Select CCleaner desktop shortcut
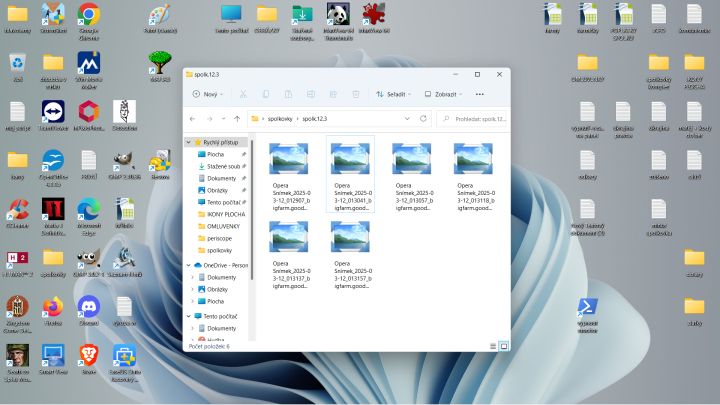The width and height of the screenshot is (720, 405). tap(17, 214)
